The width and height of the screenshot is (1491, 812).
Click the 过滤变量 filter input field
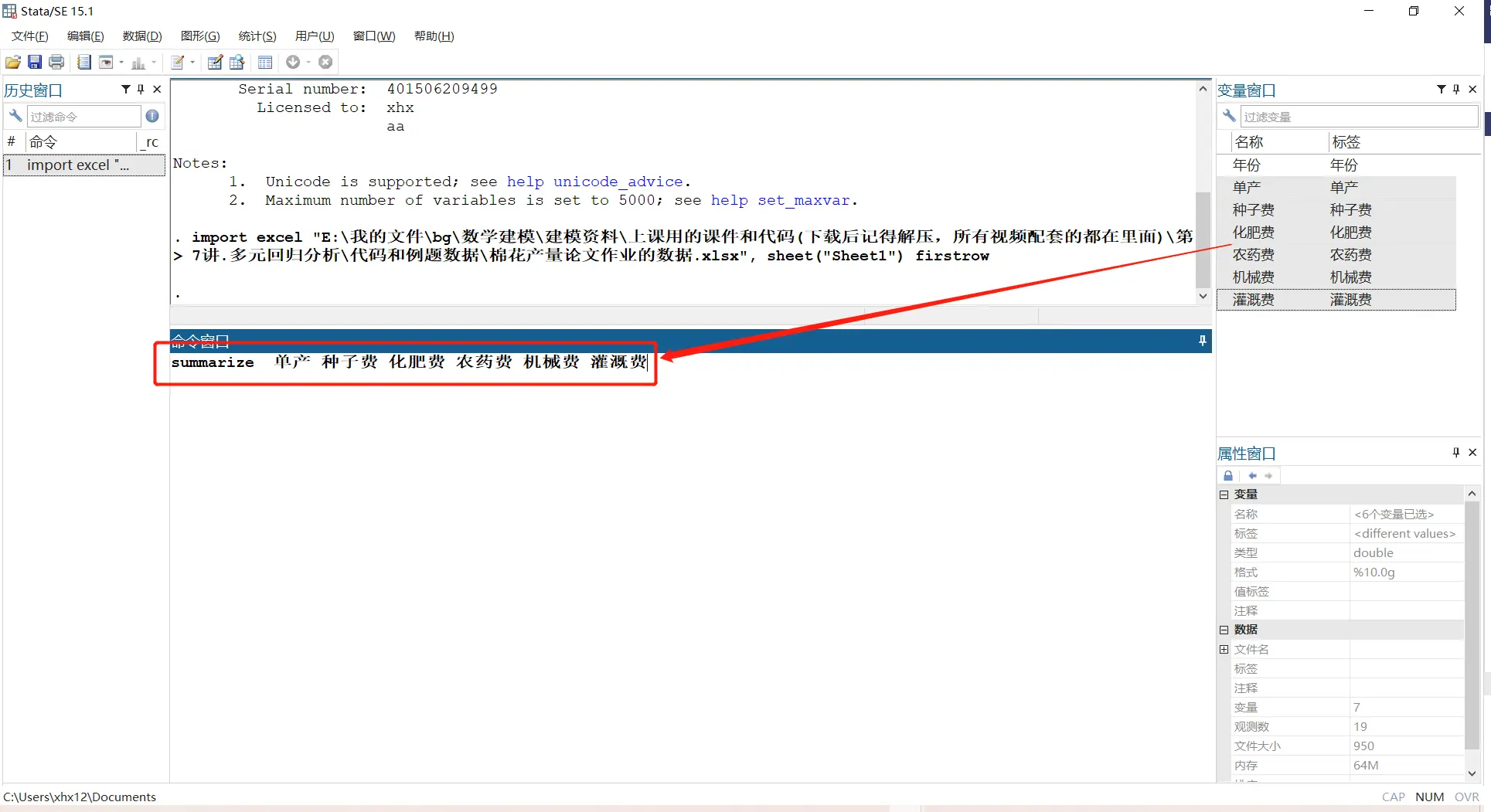(1360, 117)
